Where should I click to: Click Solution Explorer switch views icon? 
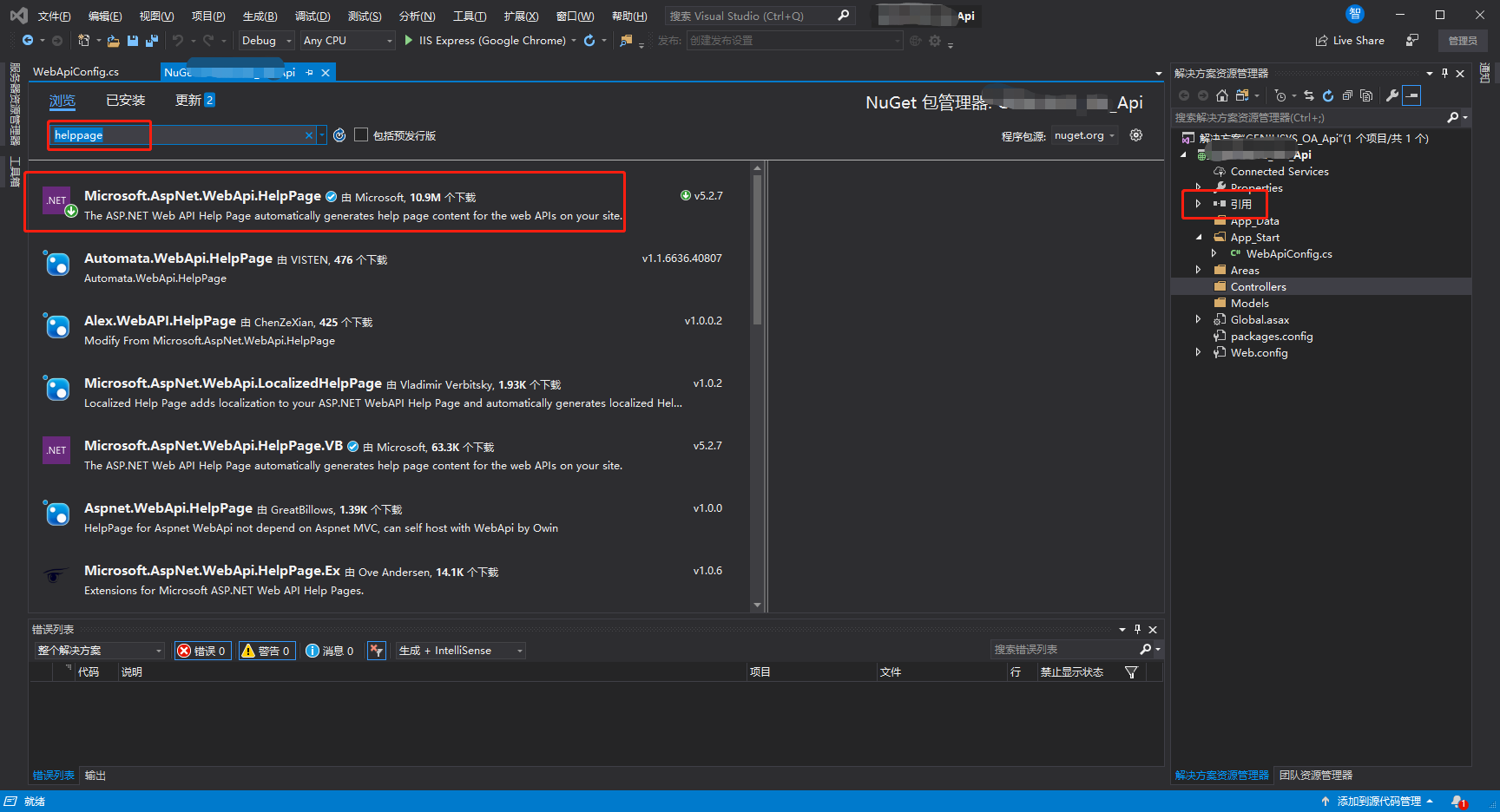click(x=1242, y=95)
